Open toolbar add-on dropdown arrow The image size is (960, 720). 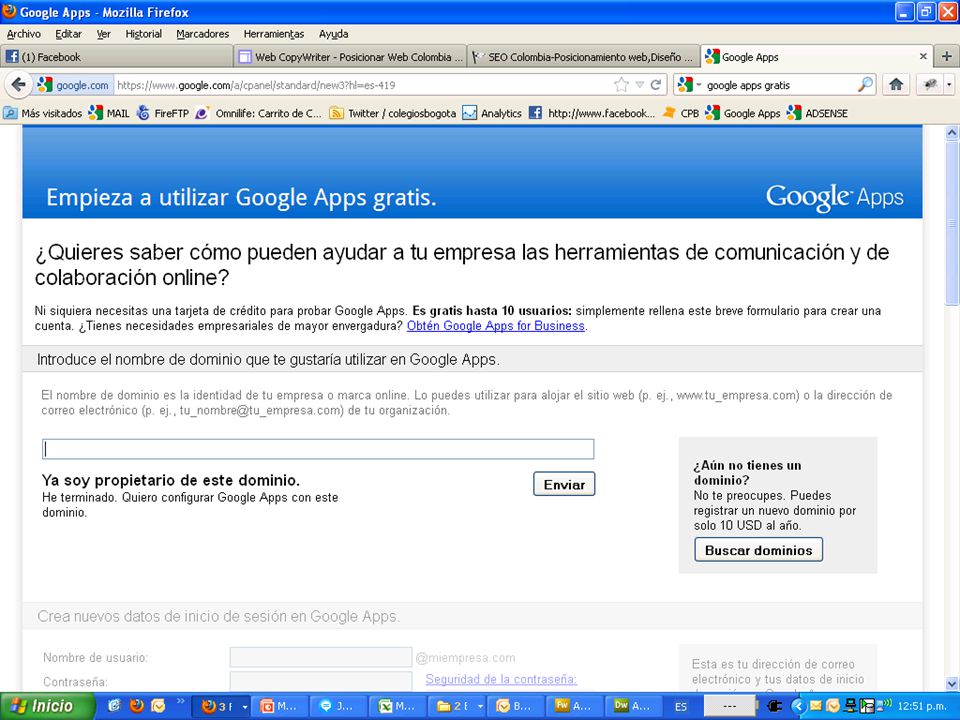click(949, 85)
